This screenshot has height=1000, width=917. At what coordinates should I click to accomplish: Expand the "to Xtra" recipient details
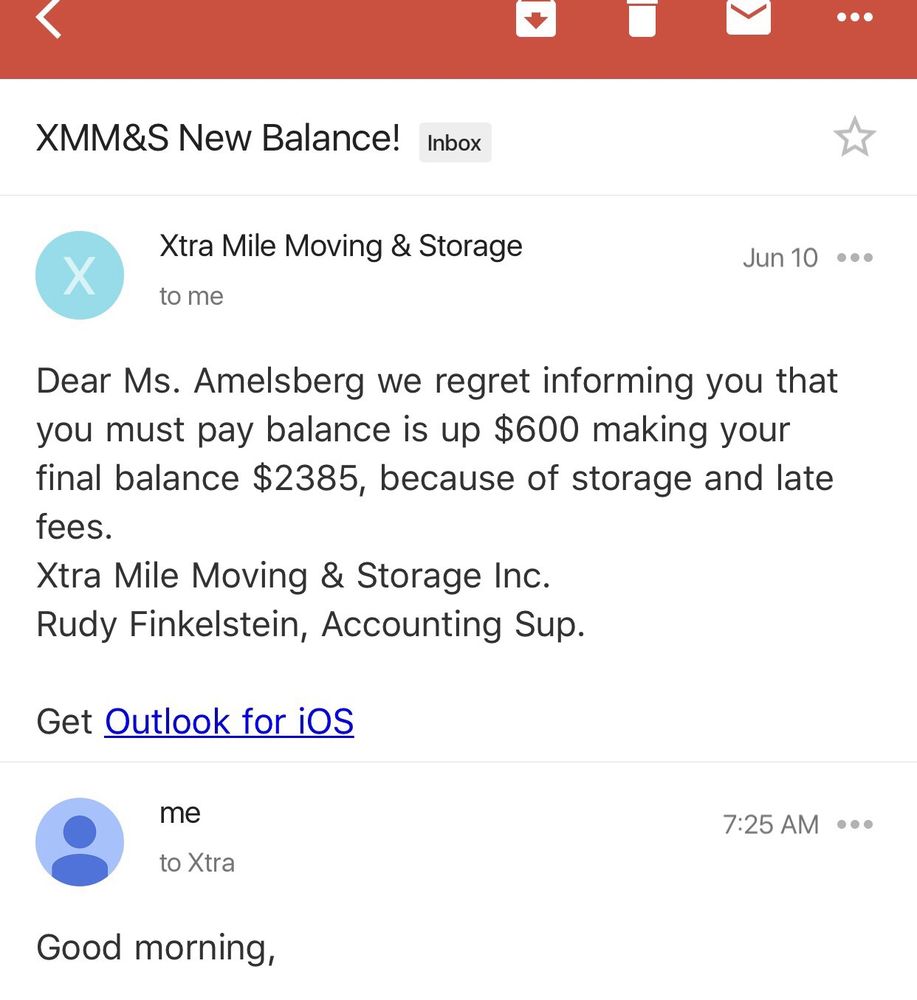coord(197,863)
